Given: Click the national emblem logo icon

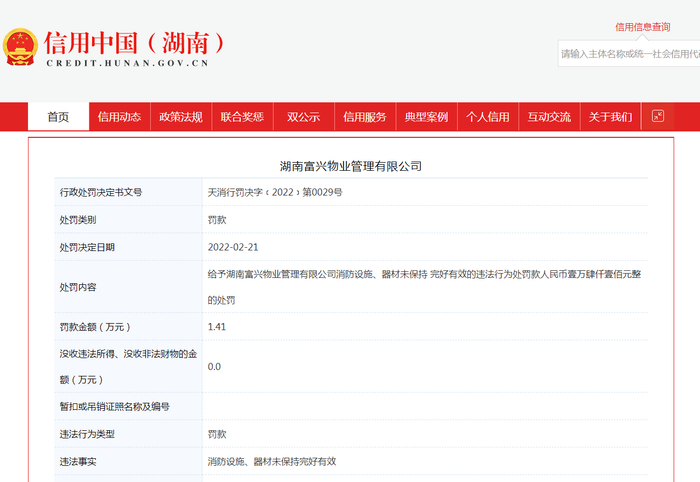Looking at the screenshot, I should tap(20, 47).
